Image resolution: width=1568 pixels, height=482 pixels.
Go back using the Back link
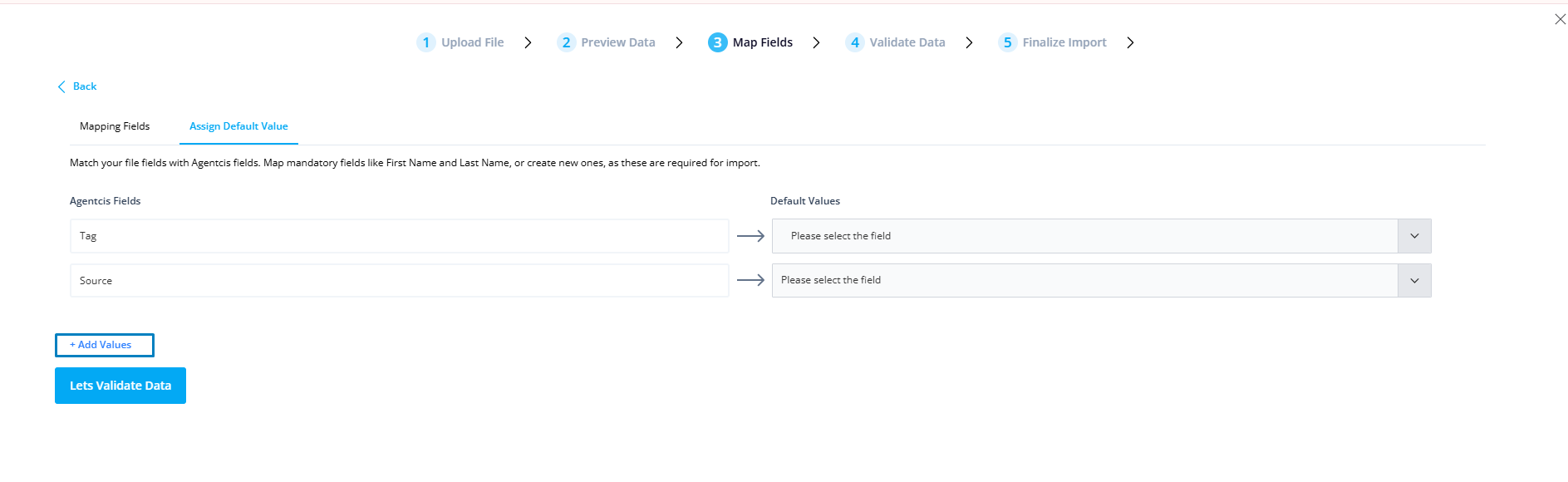tap(85, 86)
